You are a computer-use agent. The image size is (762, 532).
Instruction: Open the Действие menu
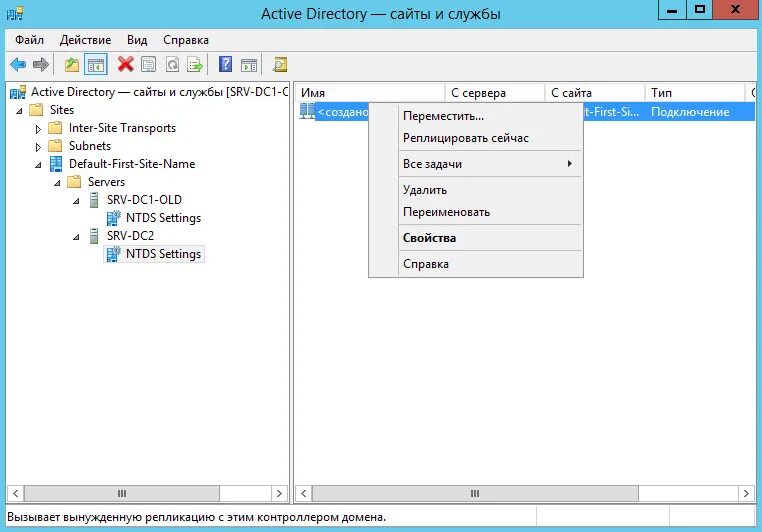pos(85,40)
